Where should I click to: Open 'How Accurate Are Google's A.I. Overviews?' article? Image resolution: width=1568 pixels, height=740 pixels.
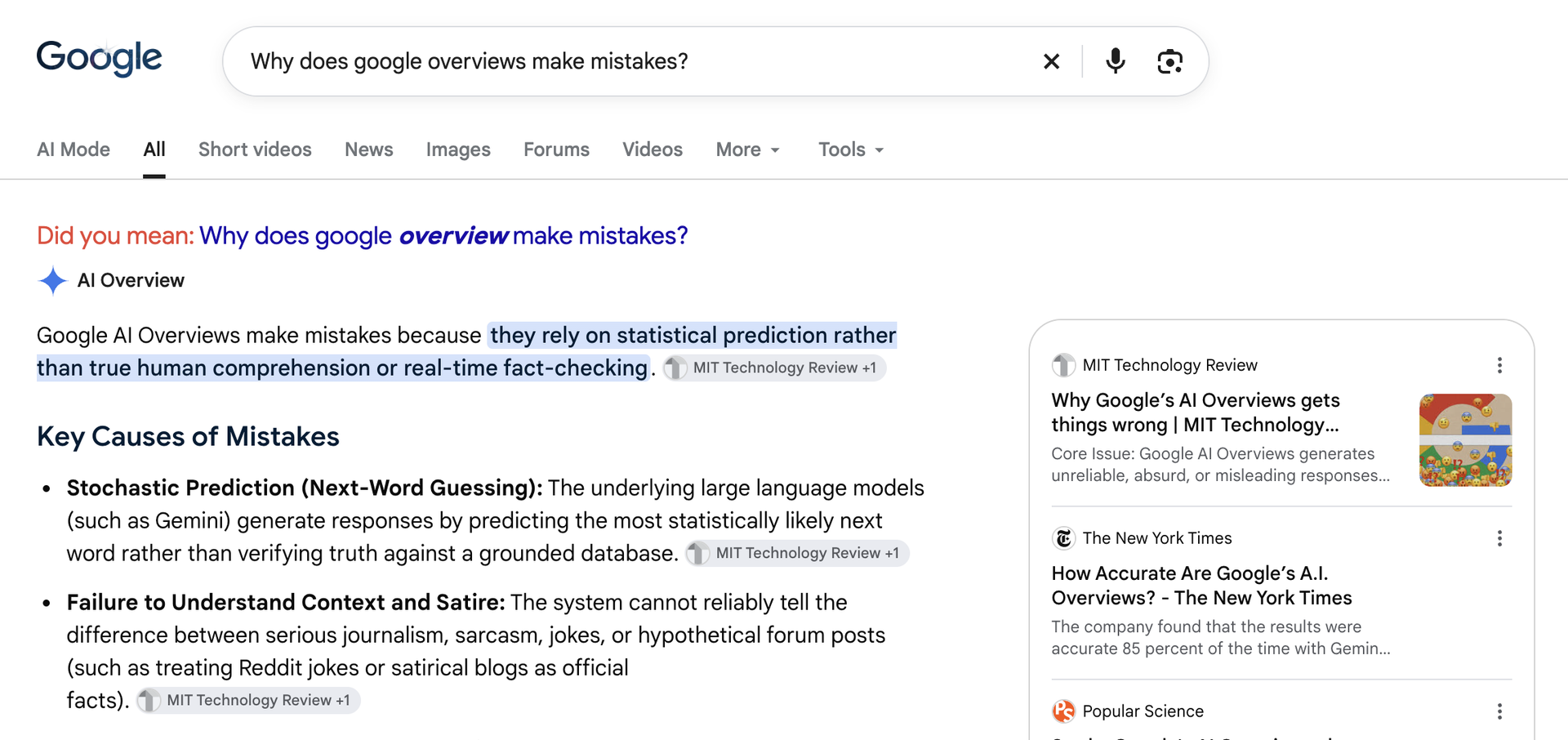[x=1201, y=586]
